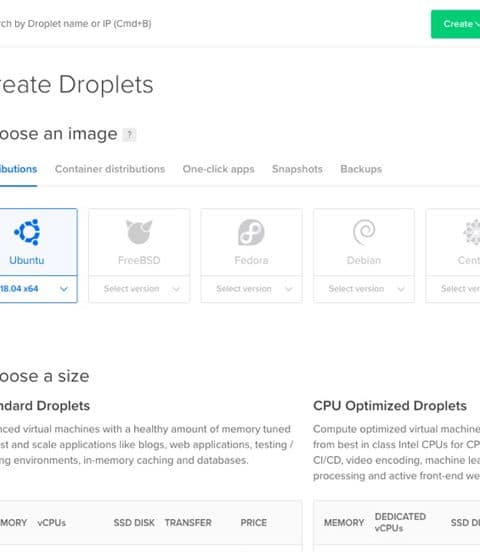The image size is (480, 552).
Task: Click the PRICE column header
Action: click(254, 523)
